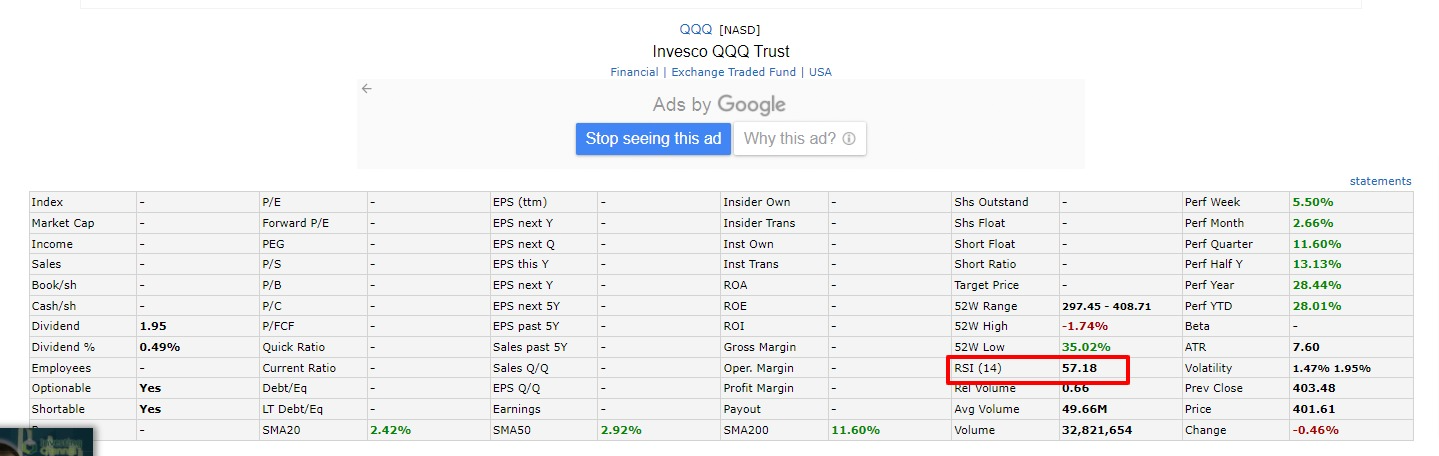Click the Volatility value 1.47% 1.95%
This screenshot has width=1439, height=456.
point(1332,368)
